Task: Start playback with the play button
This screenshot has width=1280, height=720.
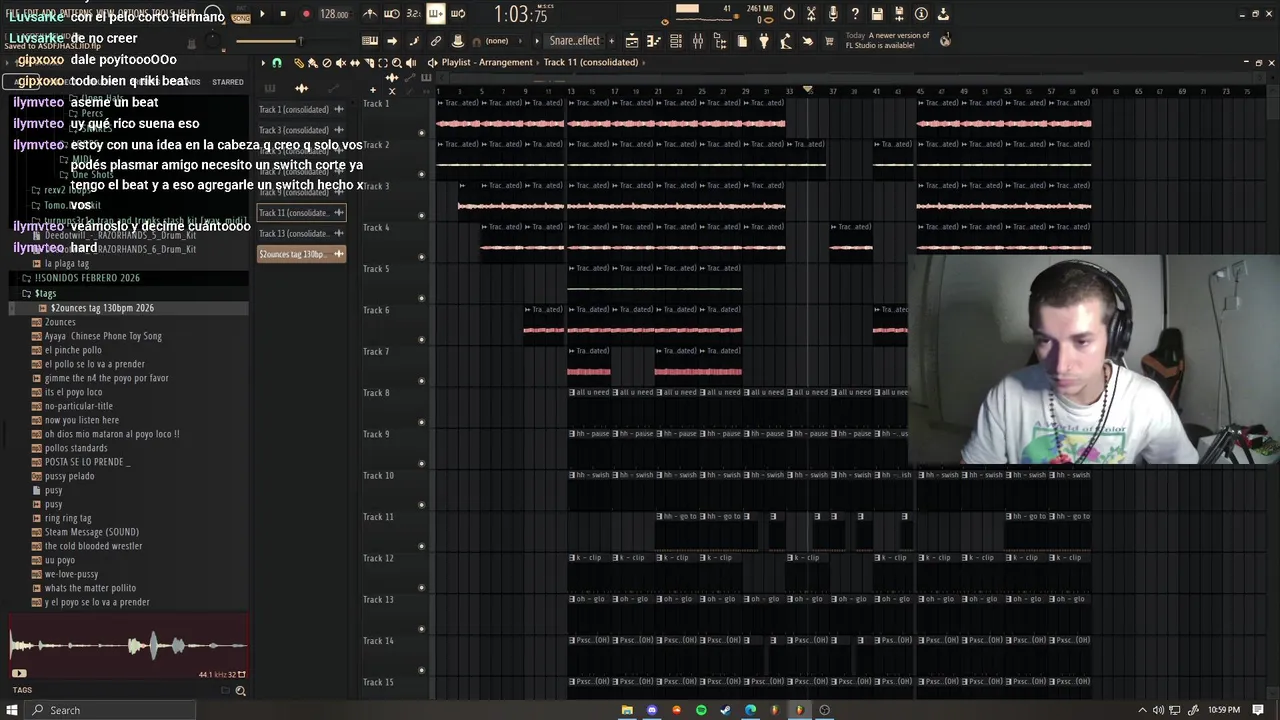Action: point(262,14)
